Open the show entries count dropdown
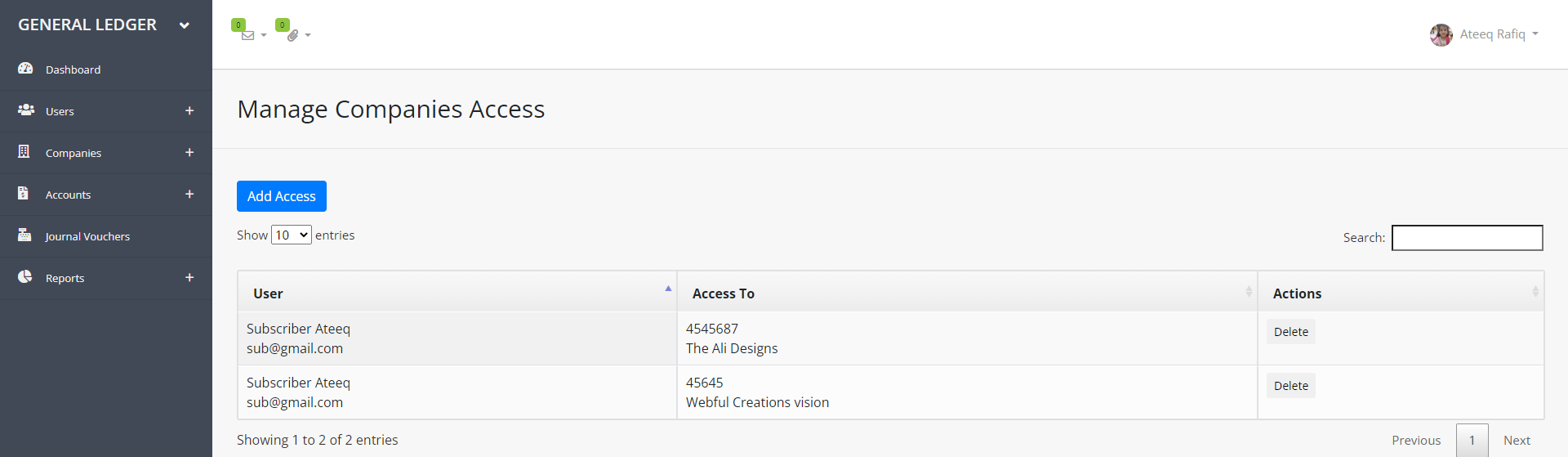 click(291, 235)
